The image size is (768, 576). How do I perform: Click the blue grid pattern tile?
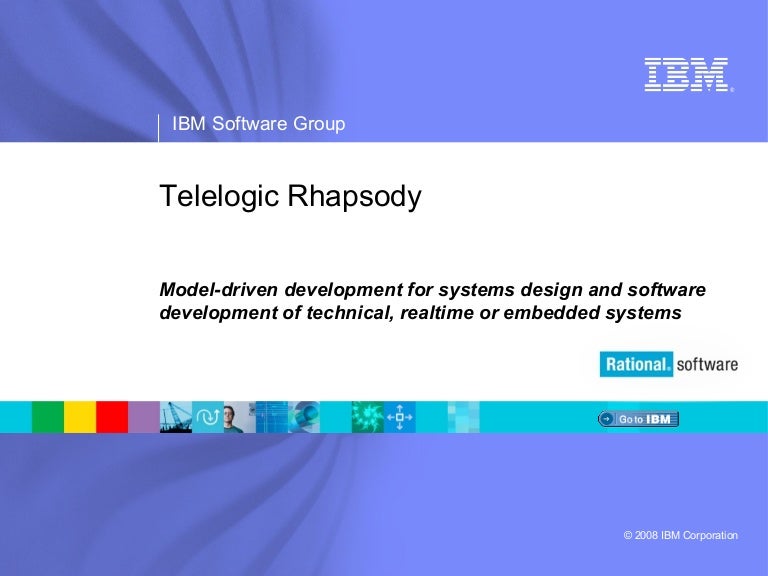pyautogui.click(x=272, y=417)
